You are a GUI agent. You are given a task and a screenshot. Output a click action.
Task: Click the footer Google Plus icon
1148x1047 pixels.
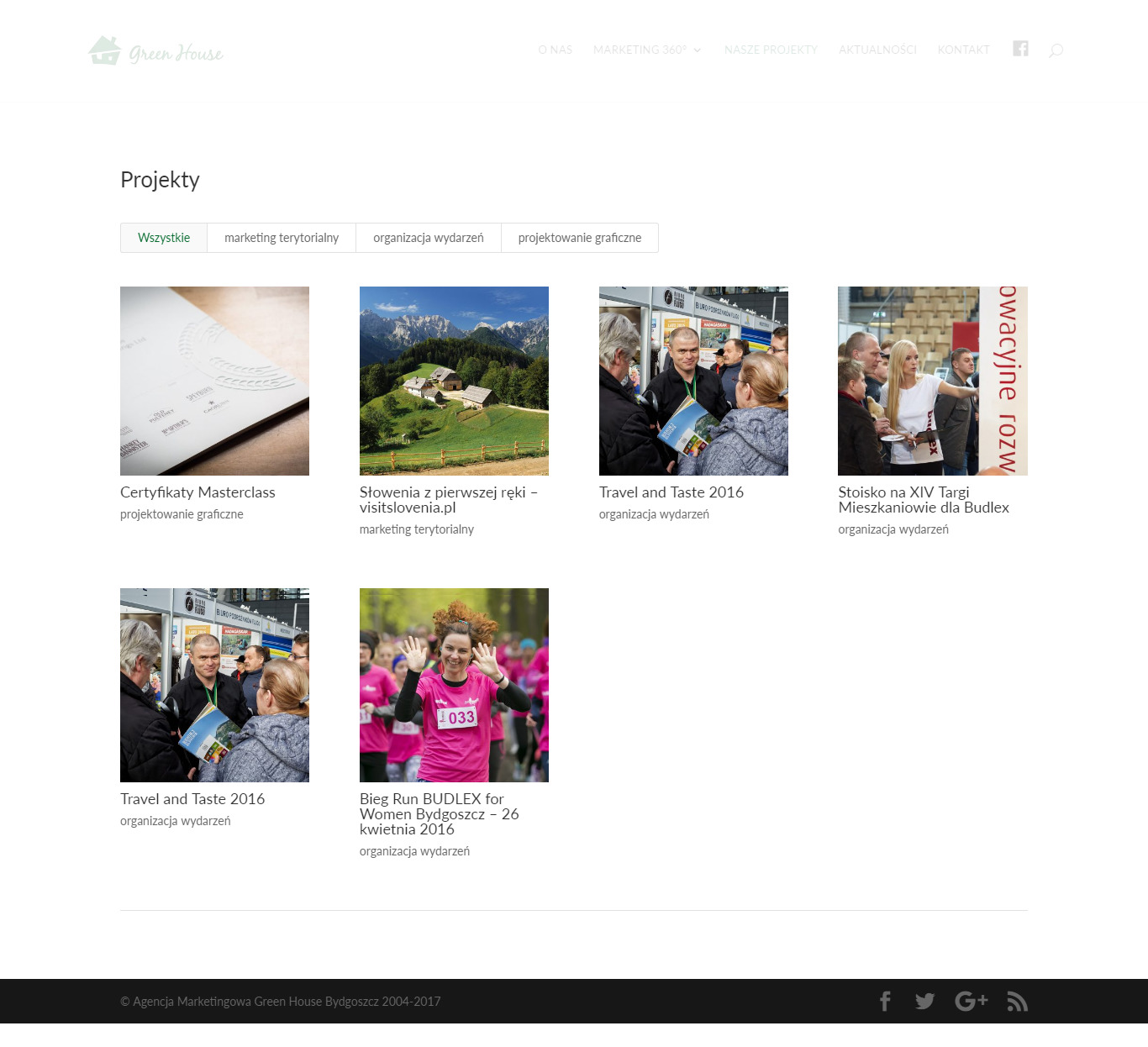coord(971,1001)
